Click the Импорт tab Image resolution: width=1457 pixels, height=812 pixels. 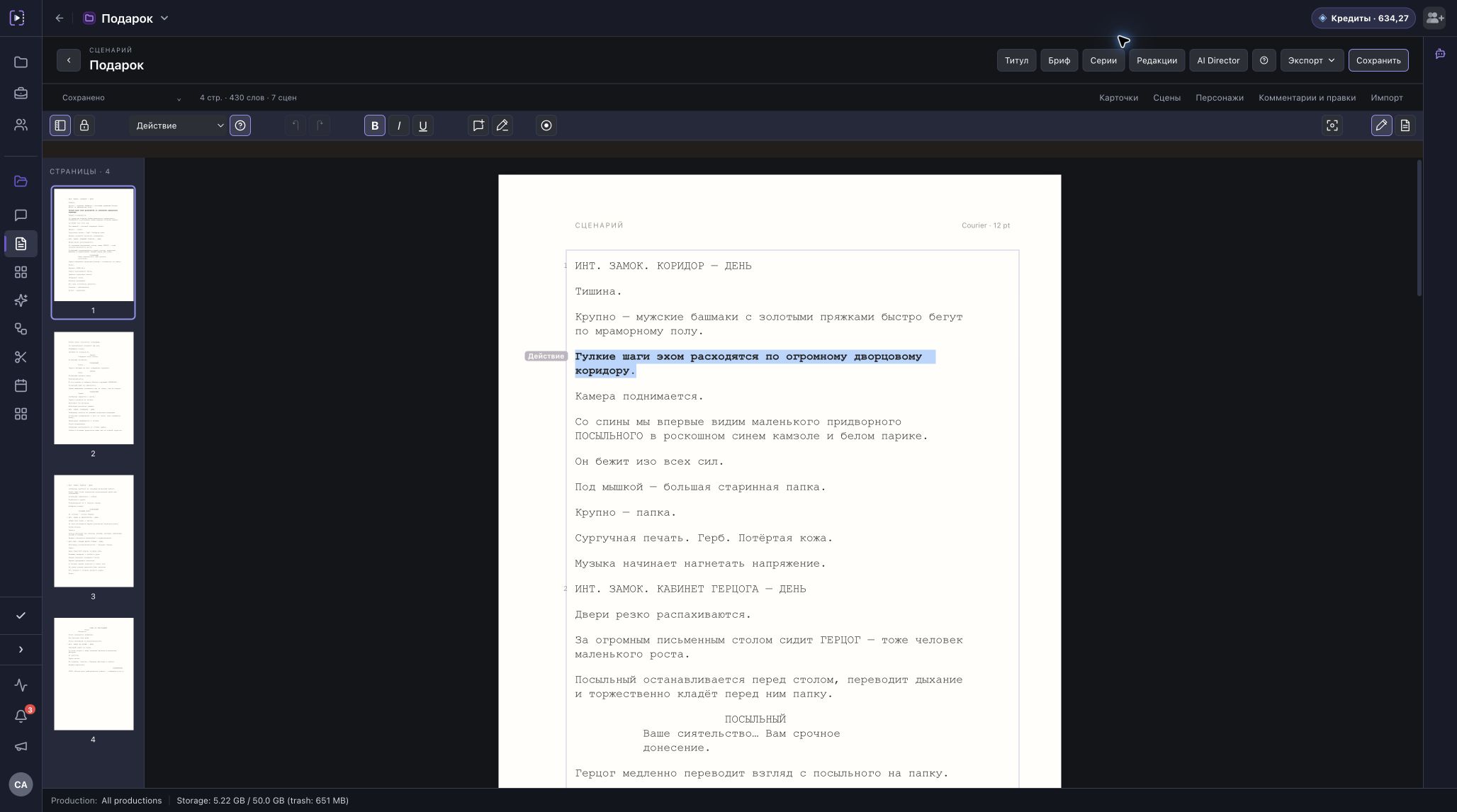[1387, 98]
